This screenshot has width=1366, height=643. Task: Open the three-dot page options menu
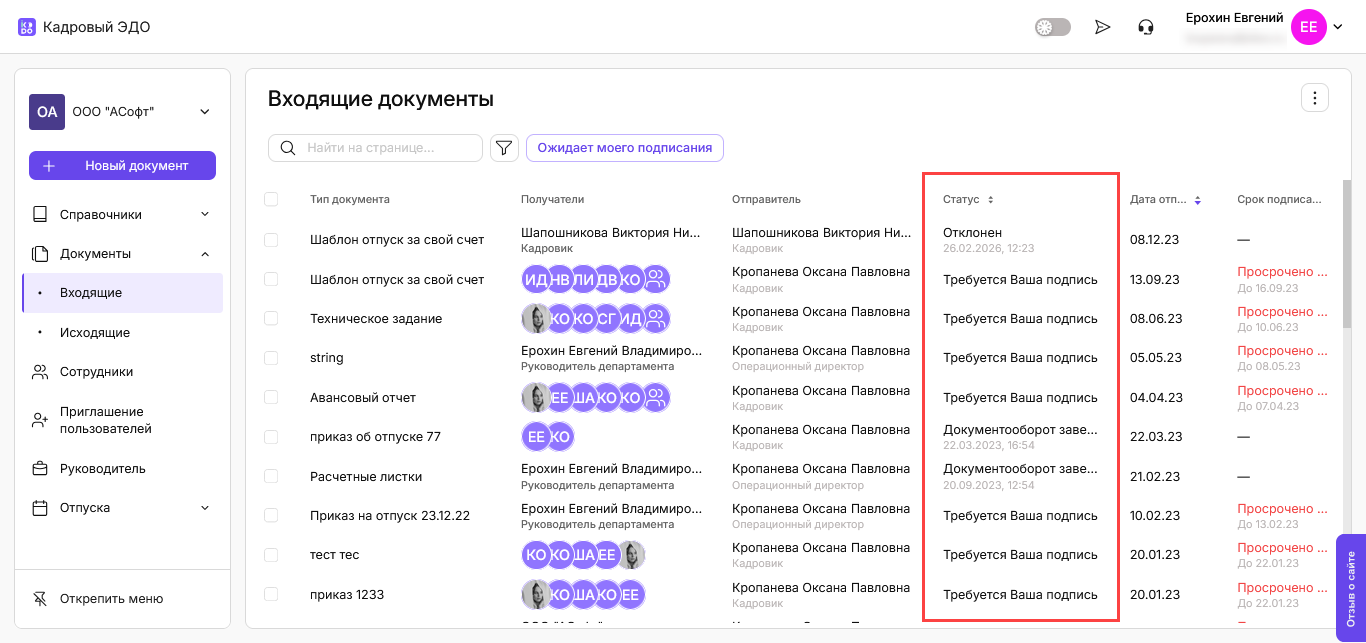coord(1314,98)
